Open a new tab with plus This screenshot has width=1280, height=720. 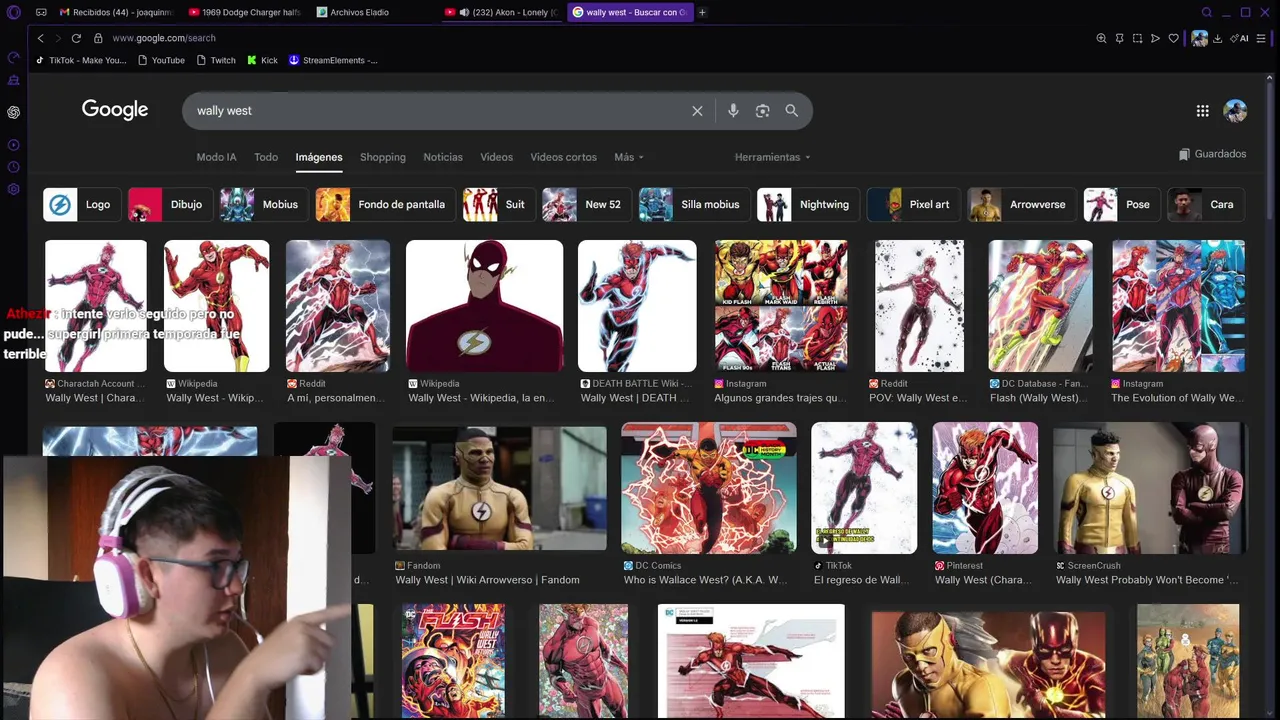[x=702, y=12]
